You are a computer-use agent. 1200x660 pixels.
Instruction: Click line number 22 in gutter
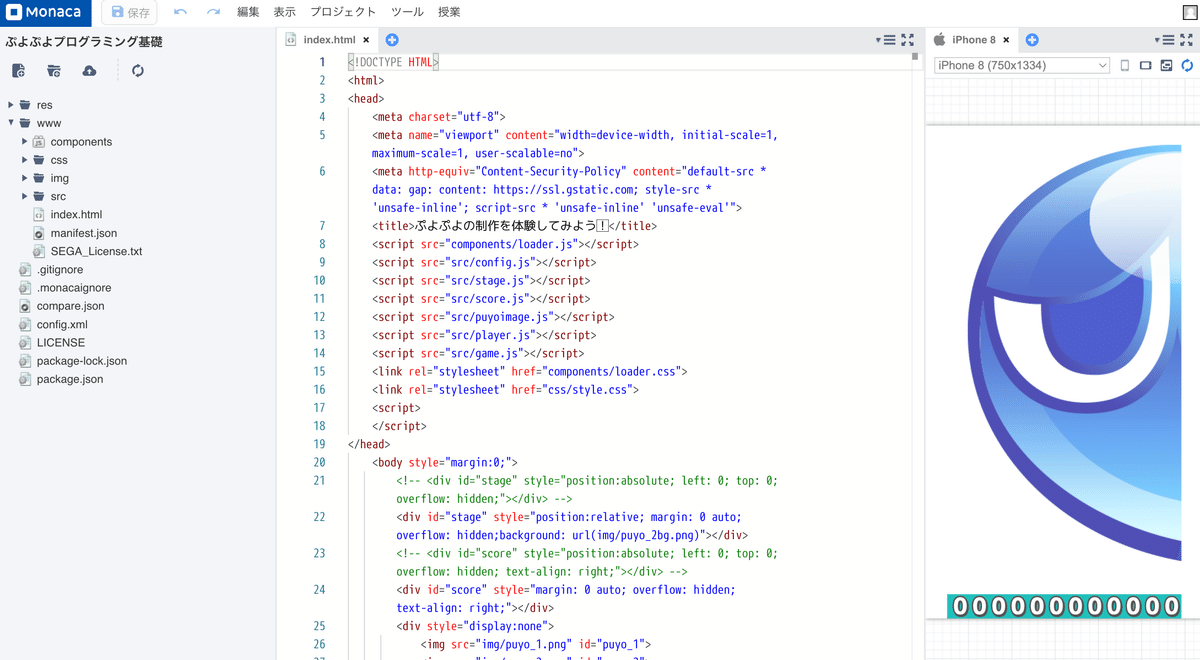pyautogui.click(x=319, y=517)
